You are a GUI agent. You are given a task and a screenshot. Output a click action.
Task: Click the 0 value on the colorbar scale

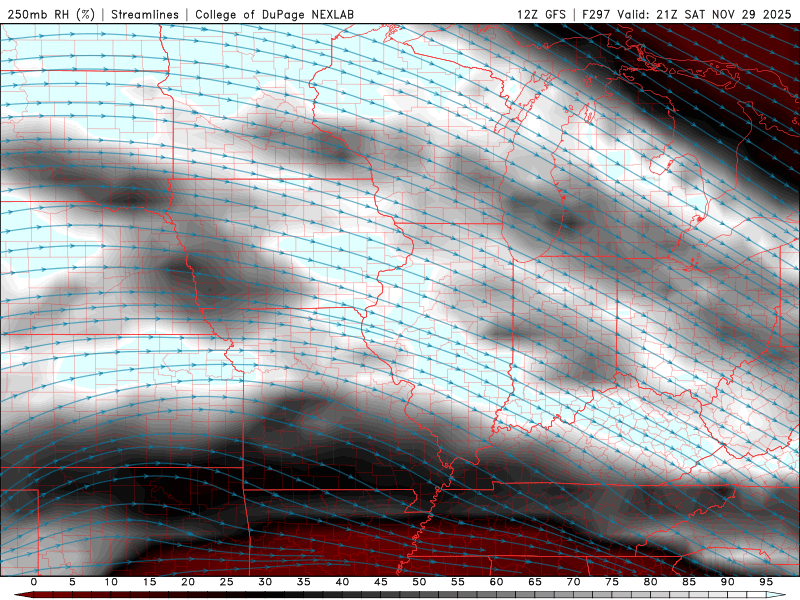tap(34, 582)
